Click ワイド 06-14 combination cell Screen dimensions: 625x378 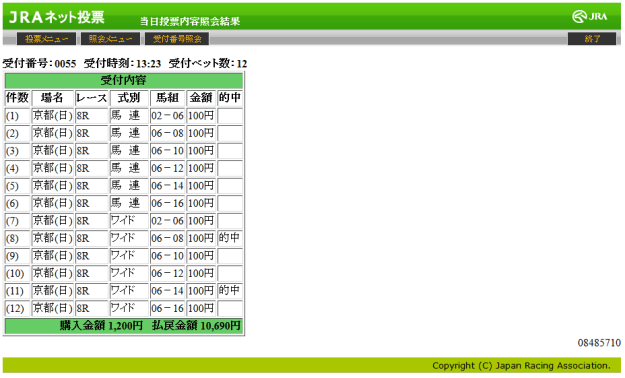click(x=167, y=291)
